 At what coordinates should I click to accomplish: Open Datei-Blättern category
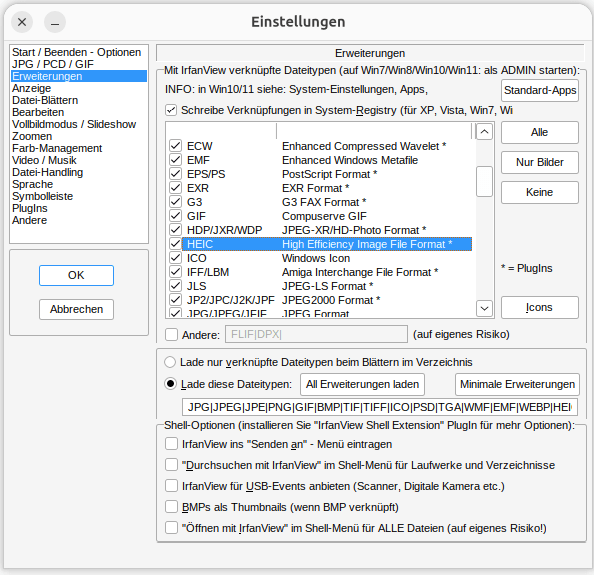(x=45, y=100)
